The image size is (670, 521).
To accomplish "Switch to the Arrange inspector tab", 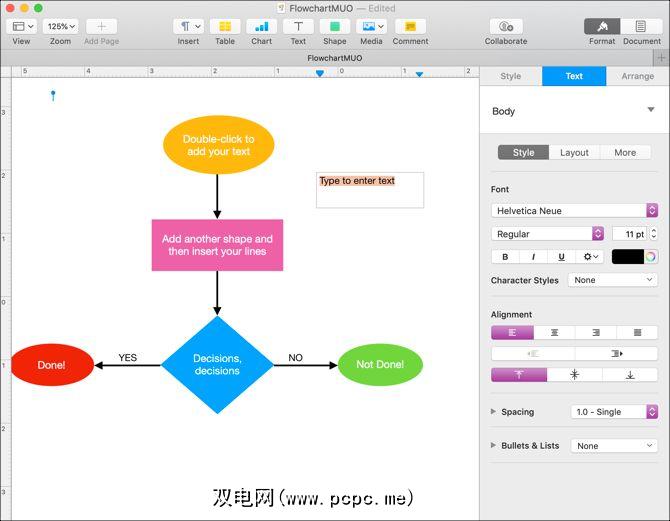I will click(x=638, y=76).
